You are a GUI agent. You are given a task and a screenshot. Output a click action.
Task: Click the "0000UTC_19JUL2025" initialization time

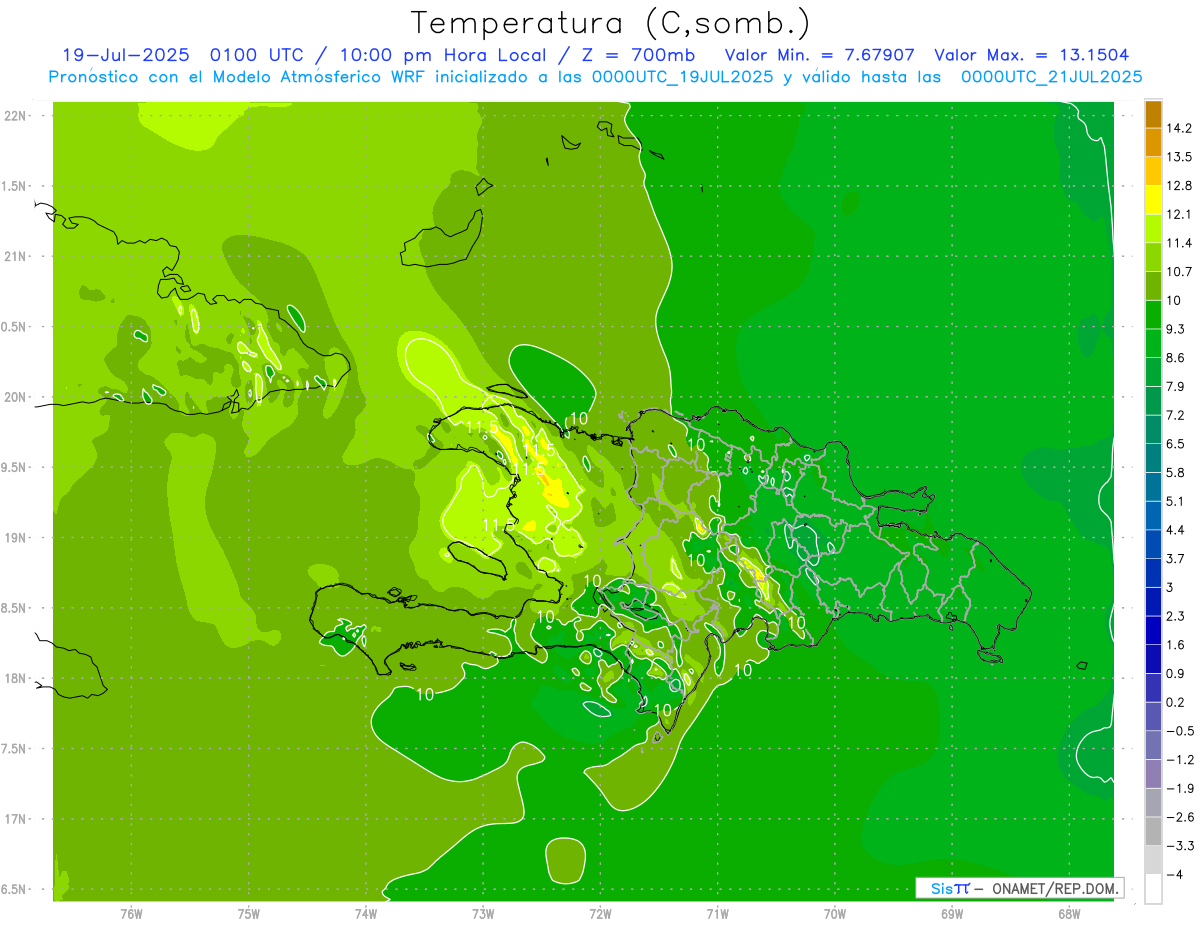pos(683,76)
